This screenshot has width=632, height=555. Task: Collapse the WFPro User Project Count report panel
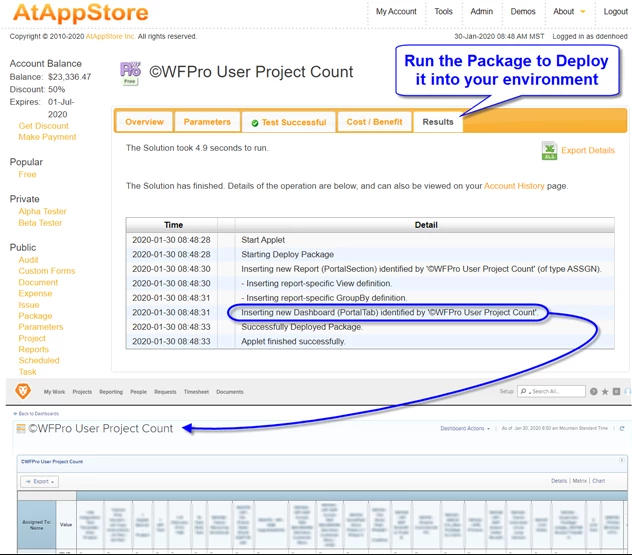click(622, 460)
